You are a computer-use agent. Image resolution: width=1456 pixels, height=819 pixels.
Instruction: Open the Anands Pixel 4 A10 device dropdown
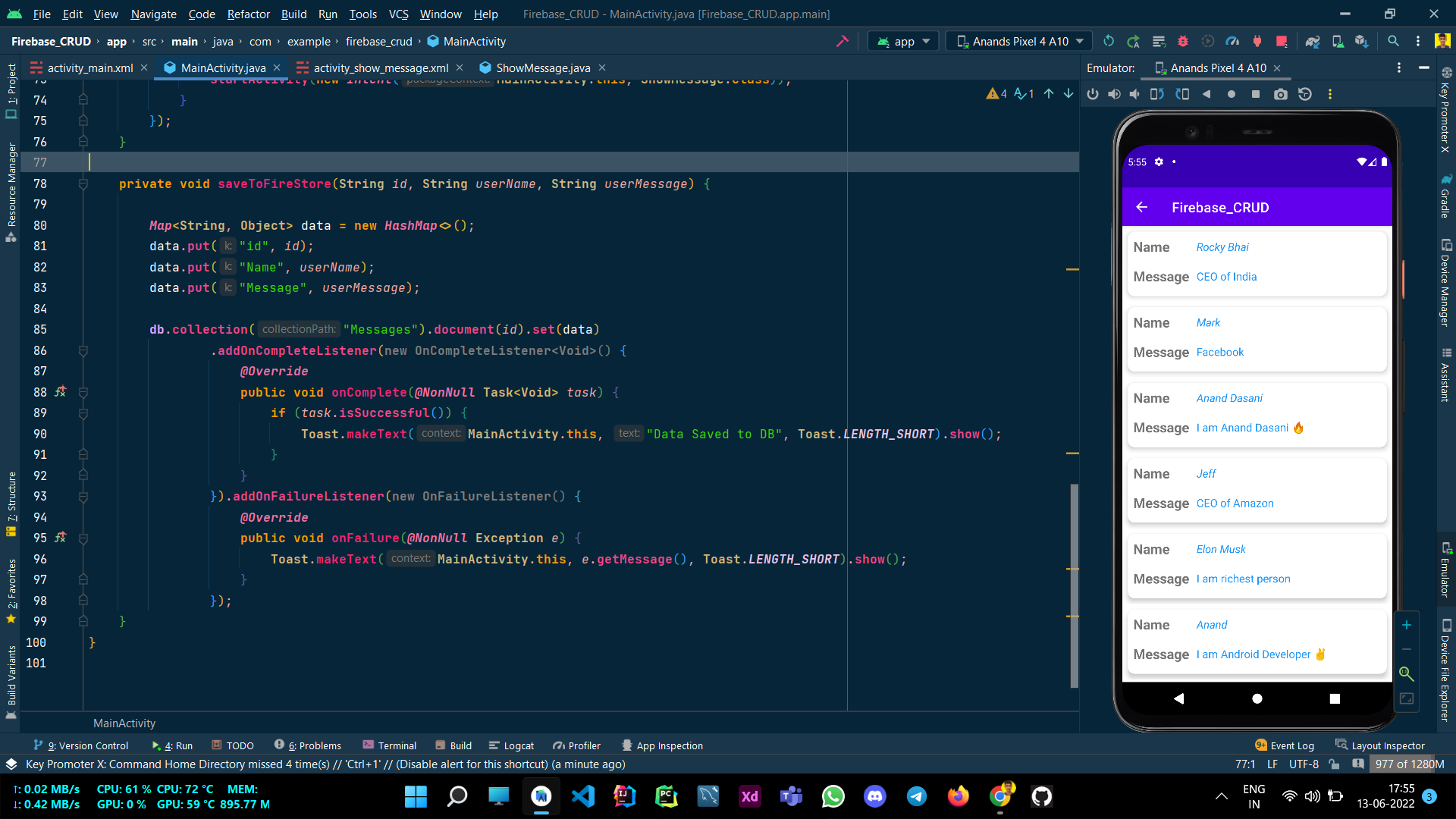coord(1018,41)
